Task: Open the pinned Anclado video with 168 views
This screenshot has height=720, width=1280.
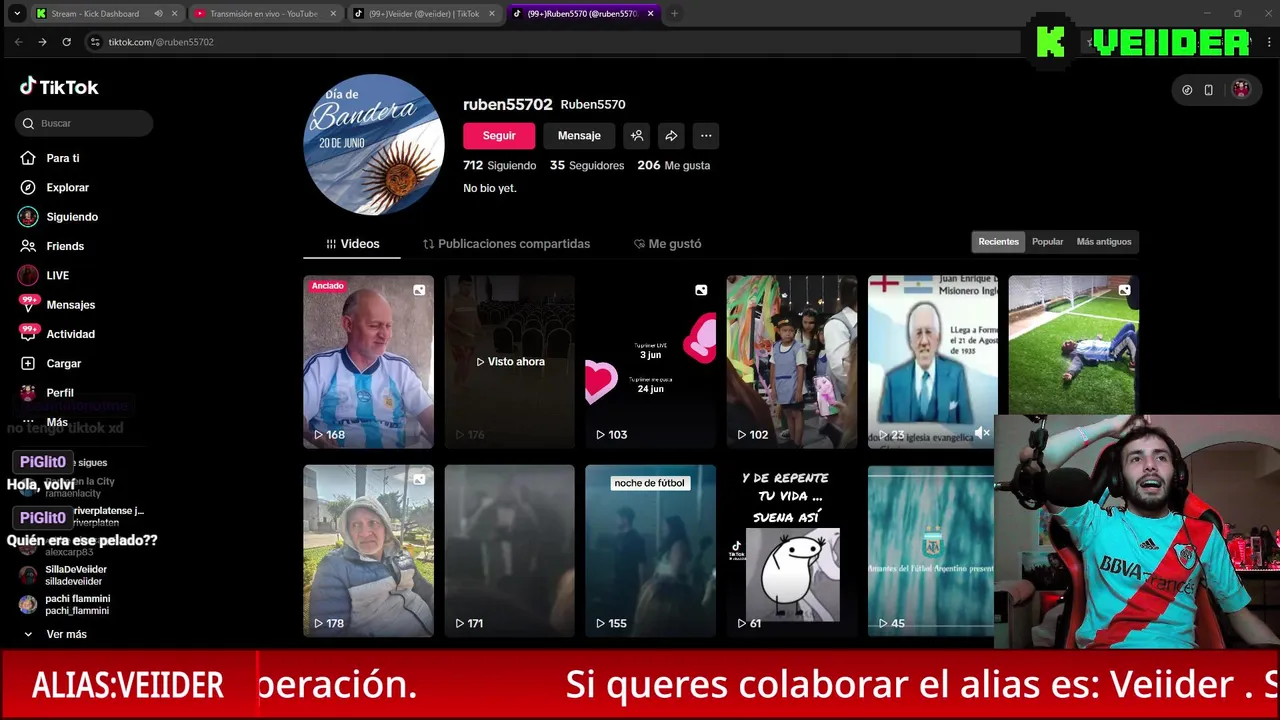Action: [369, 361]
